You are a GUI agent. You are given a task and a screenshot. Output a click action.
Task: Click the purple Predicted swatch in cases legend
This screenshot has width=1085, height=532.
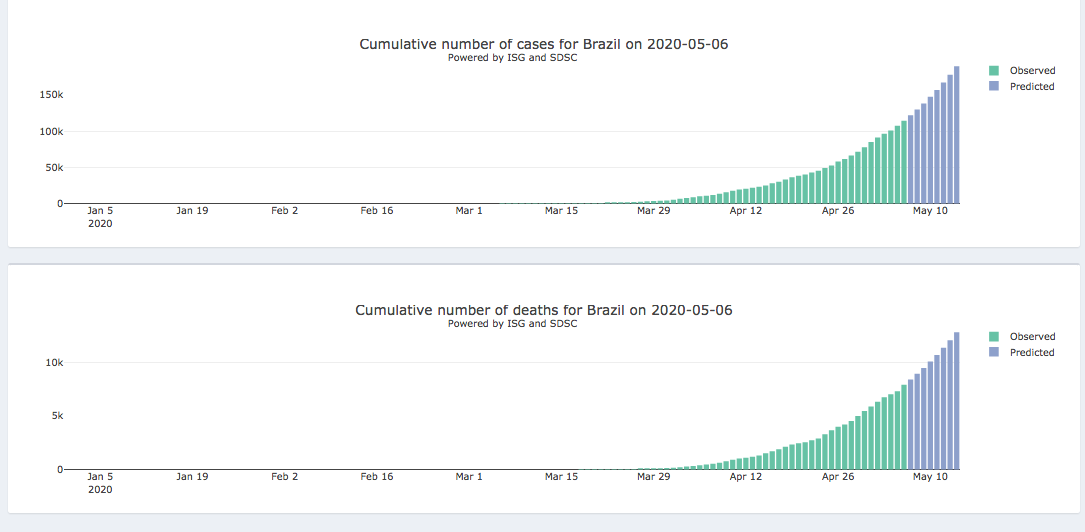coord(994,87)
